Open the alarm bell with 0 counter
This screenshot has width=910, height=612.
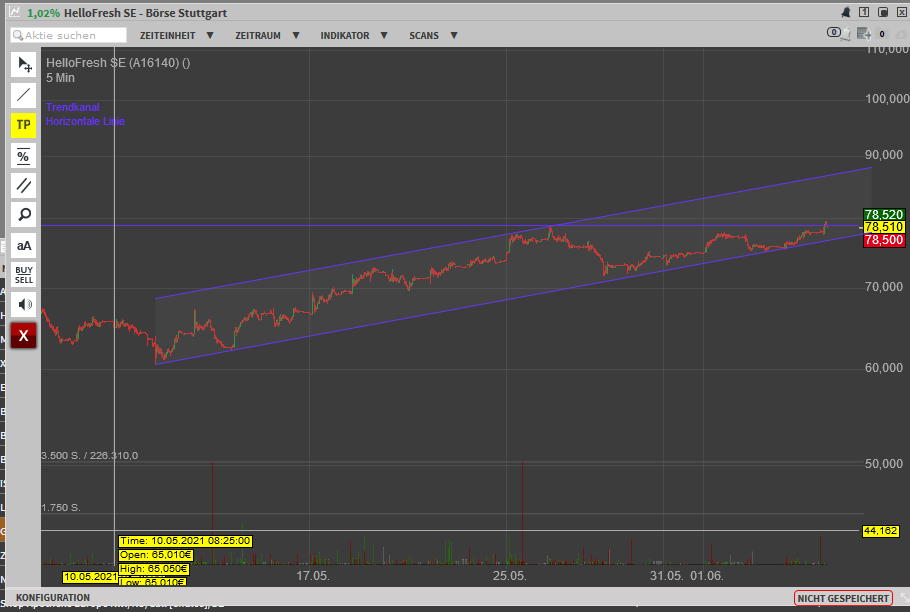838,34
